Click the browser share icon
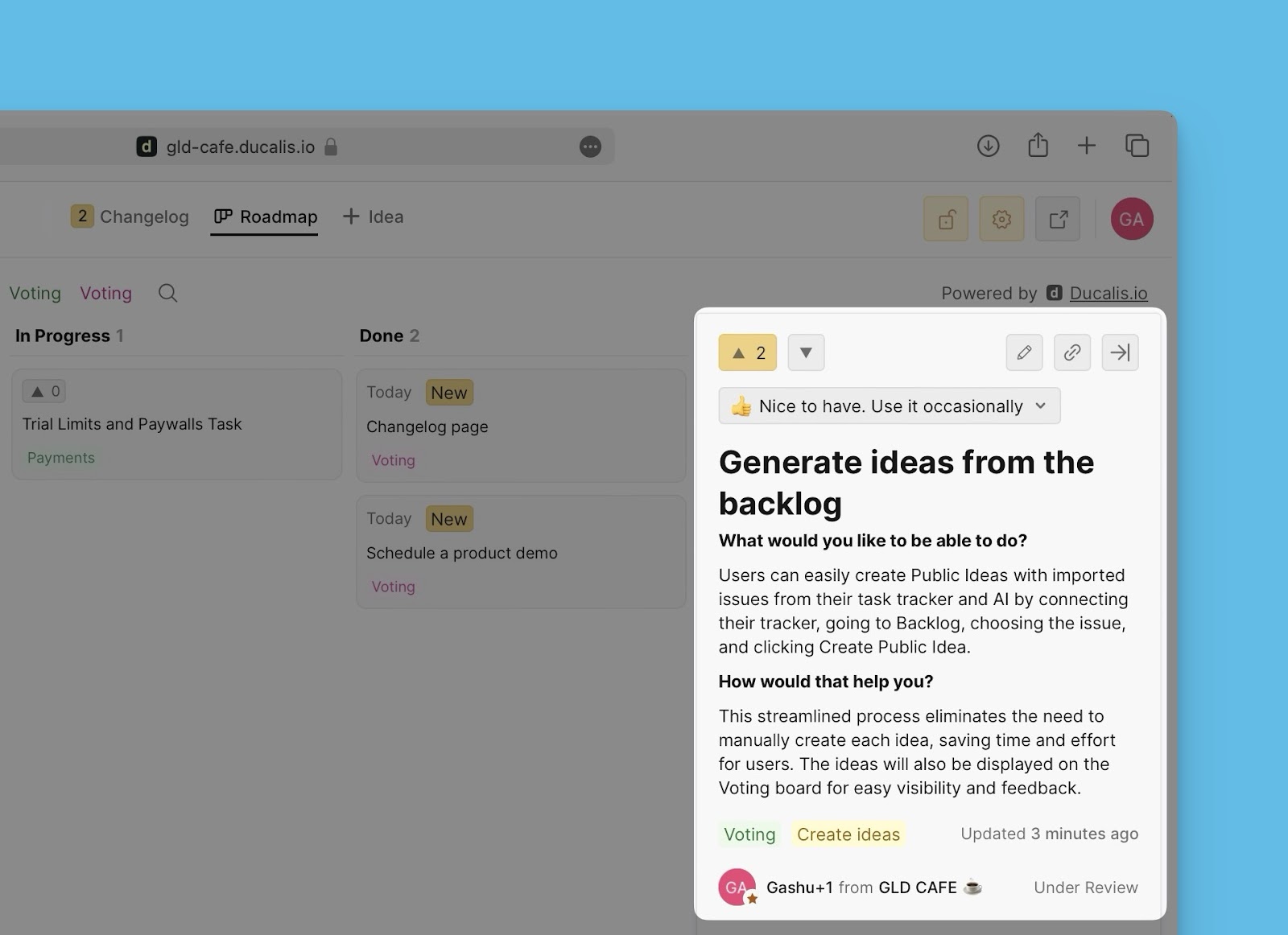 coord(1038,146)
